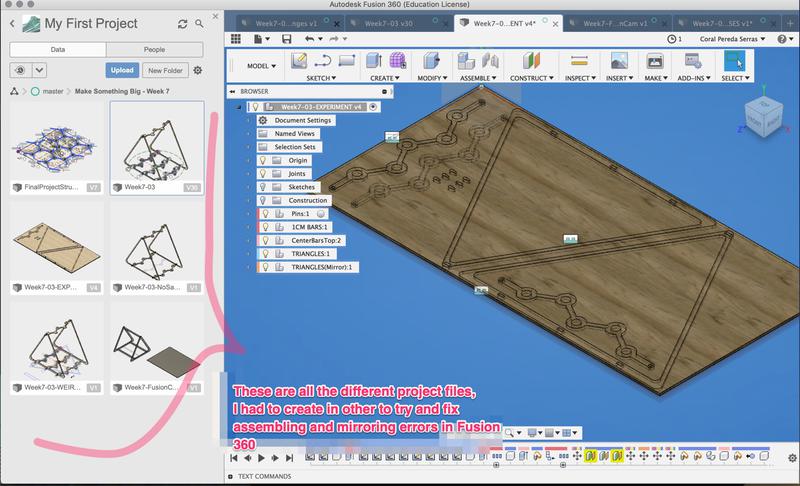Viewport: 800px width, 486px height.
Task: Open the CREATE dropdown menu
Action: 385,78
